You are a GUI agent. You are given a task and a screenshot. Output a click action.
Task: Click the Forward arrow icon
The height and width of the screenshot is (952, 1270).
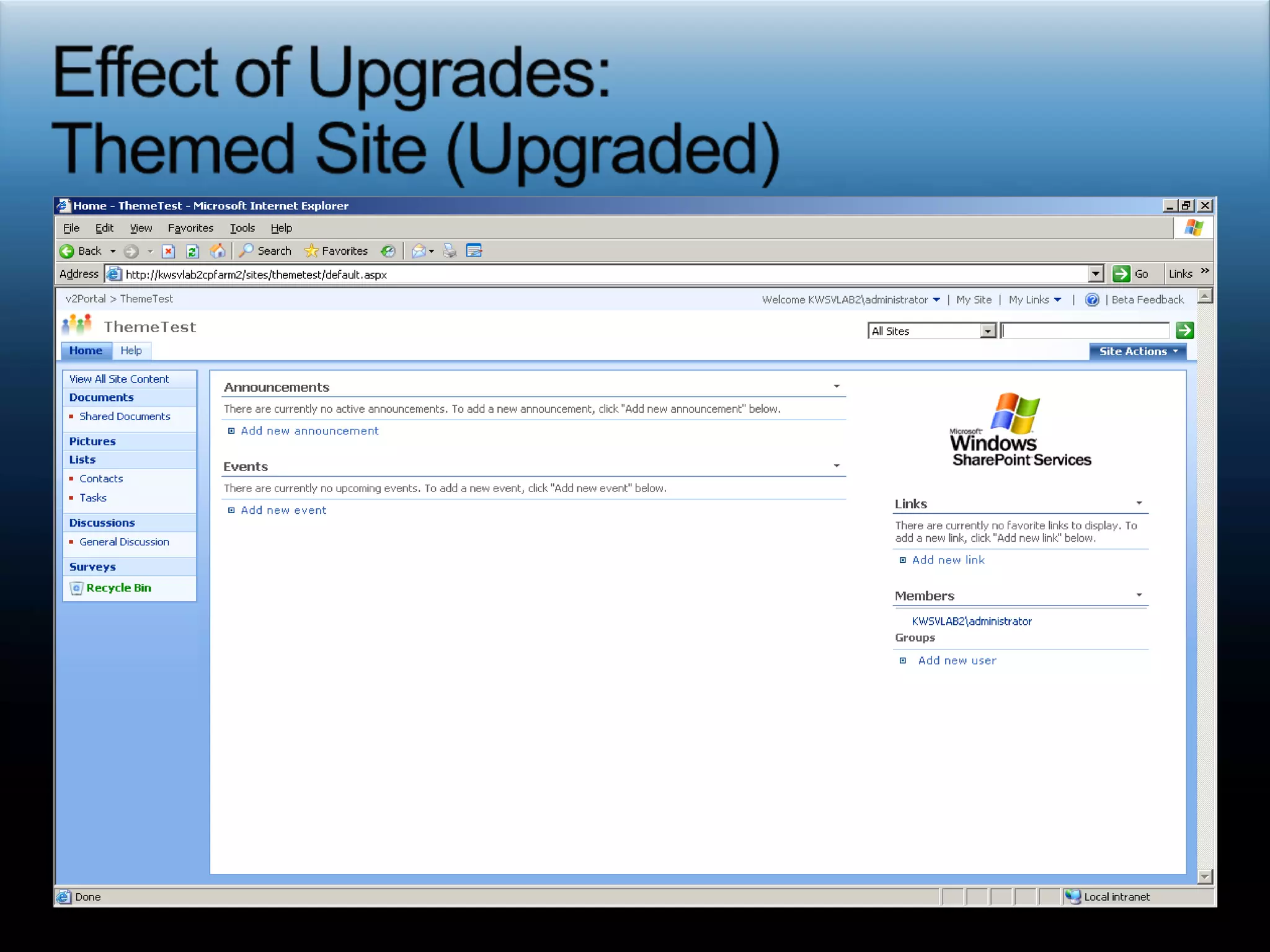pyautogui.click(x=131, y=251)
